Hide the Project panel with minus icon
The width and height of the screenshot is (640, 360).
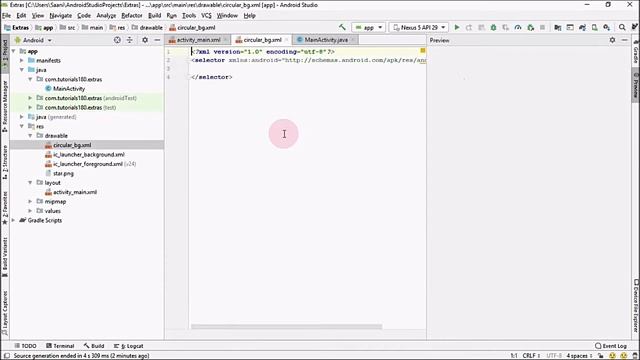157,40
